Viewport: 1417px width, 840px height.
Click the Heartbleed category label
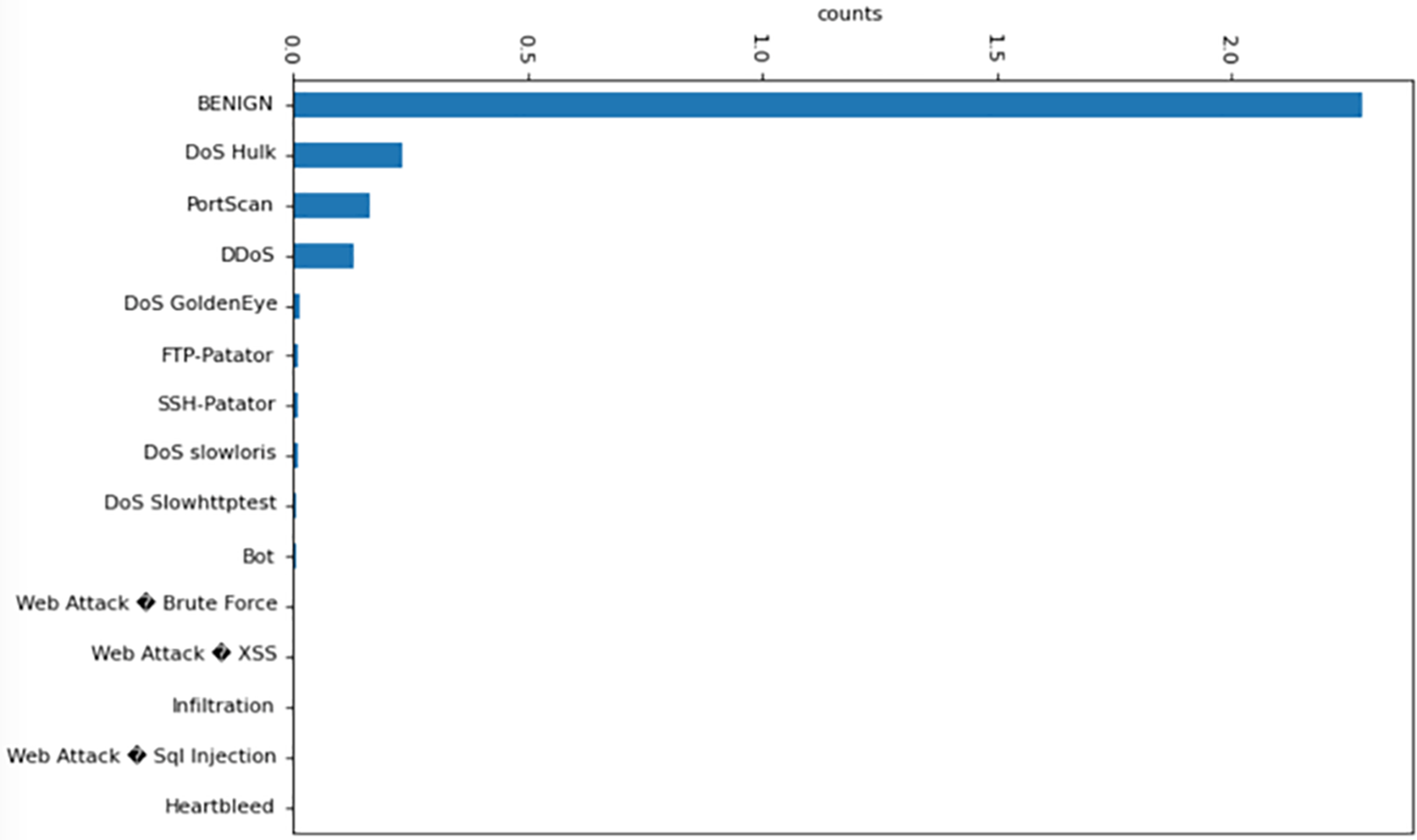(x=219, y=806)
